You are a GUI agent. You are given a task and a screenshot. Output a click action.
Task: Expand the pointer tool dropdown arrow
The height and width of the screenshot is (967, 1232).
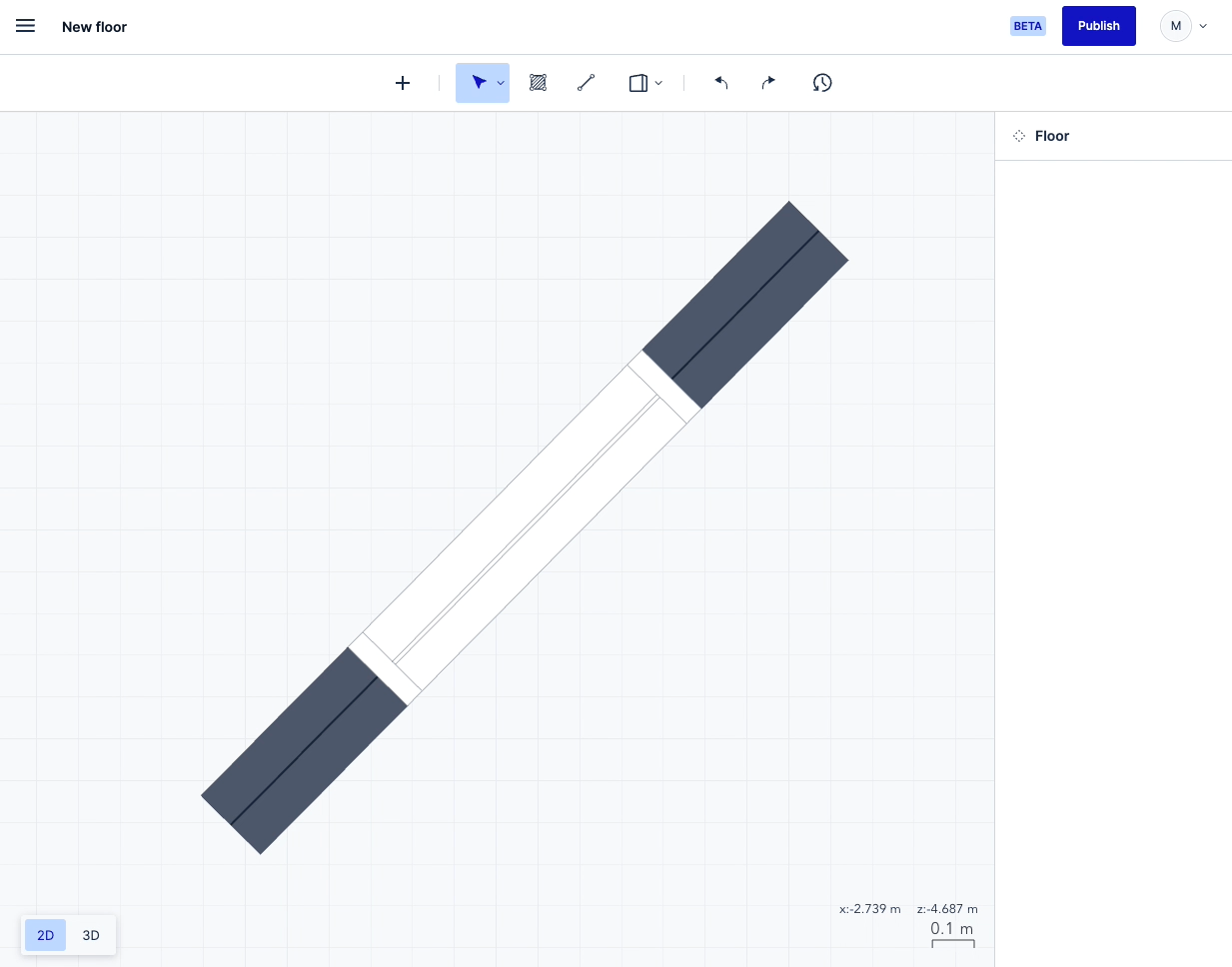(x=501, y=84)
